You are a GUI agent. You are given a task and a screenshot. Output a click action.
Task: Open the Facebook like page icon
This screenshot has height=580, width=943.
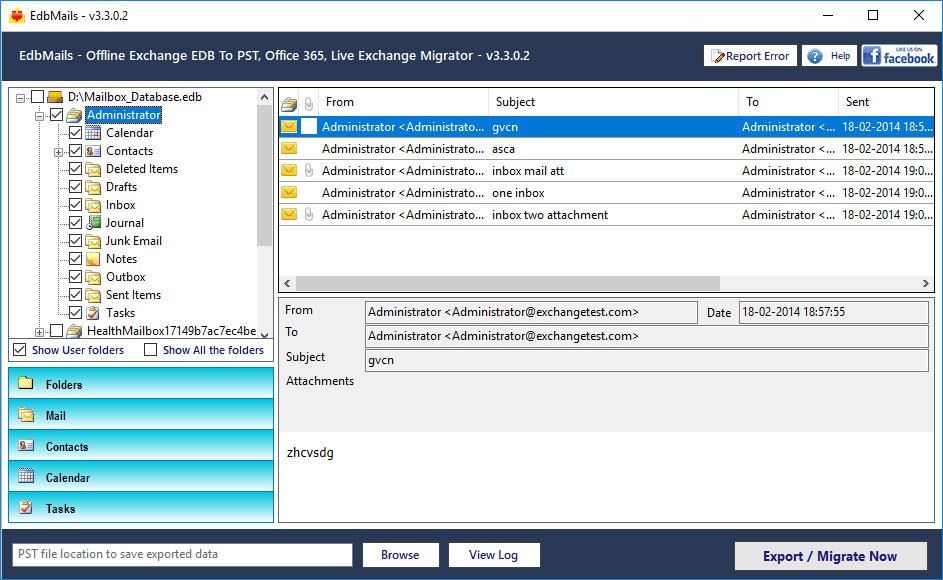coord(898,55)
